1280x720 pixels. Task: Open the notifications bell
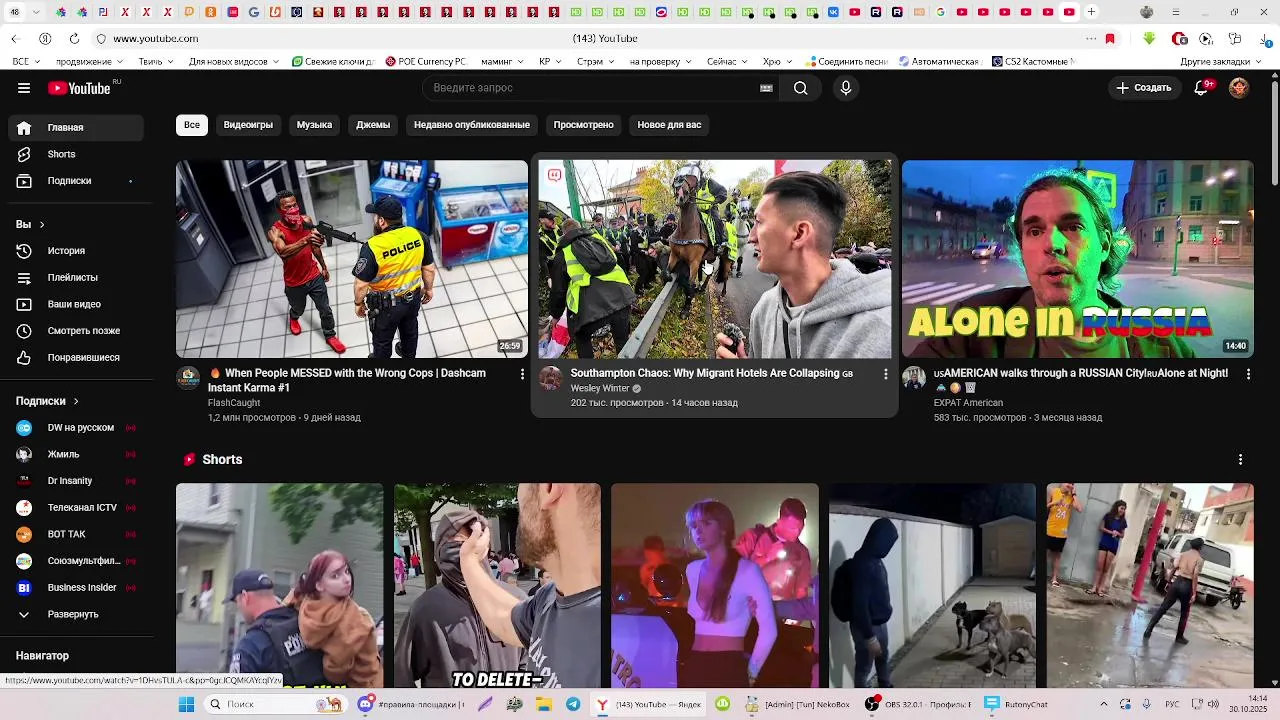pyautogui.click(x=1202, y=88)
